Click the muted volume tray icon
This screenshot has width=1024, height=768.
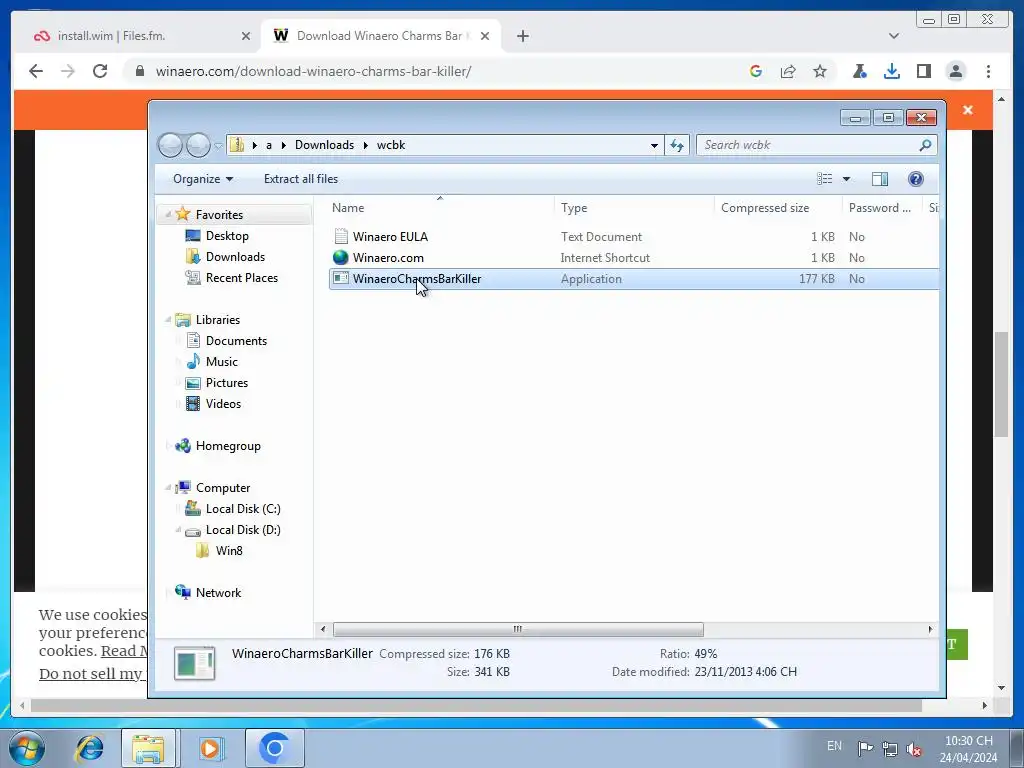914,749
